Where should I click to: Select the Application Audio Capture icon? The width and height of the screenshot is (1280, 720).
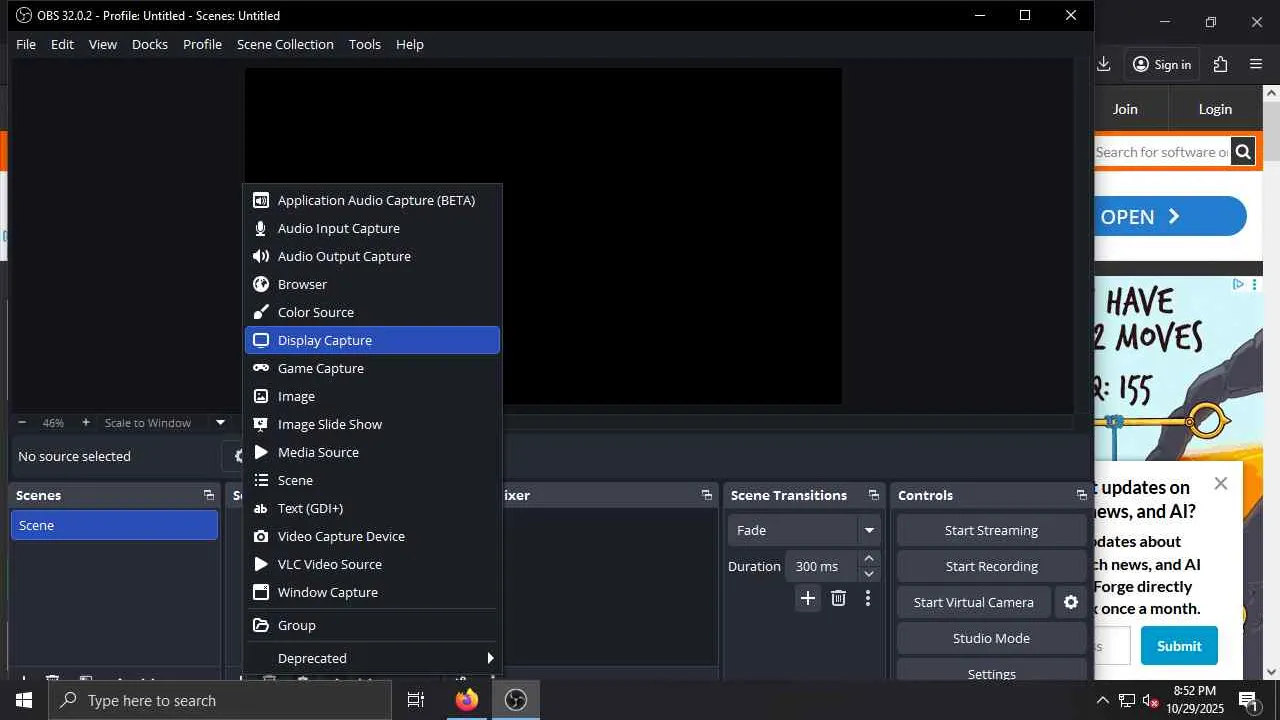click(261, 200)
